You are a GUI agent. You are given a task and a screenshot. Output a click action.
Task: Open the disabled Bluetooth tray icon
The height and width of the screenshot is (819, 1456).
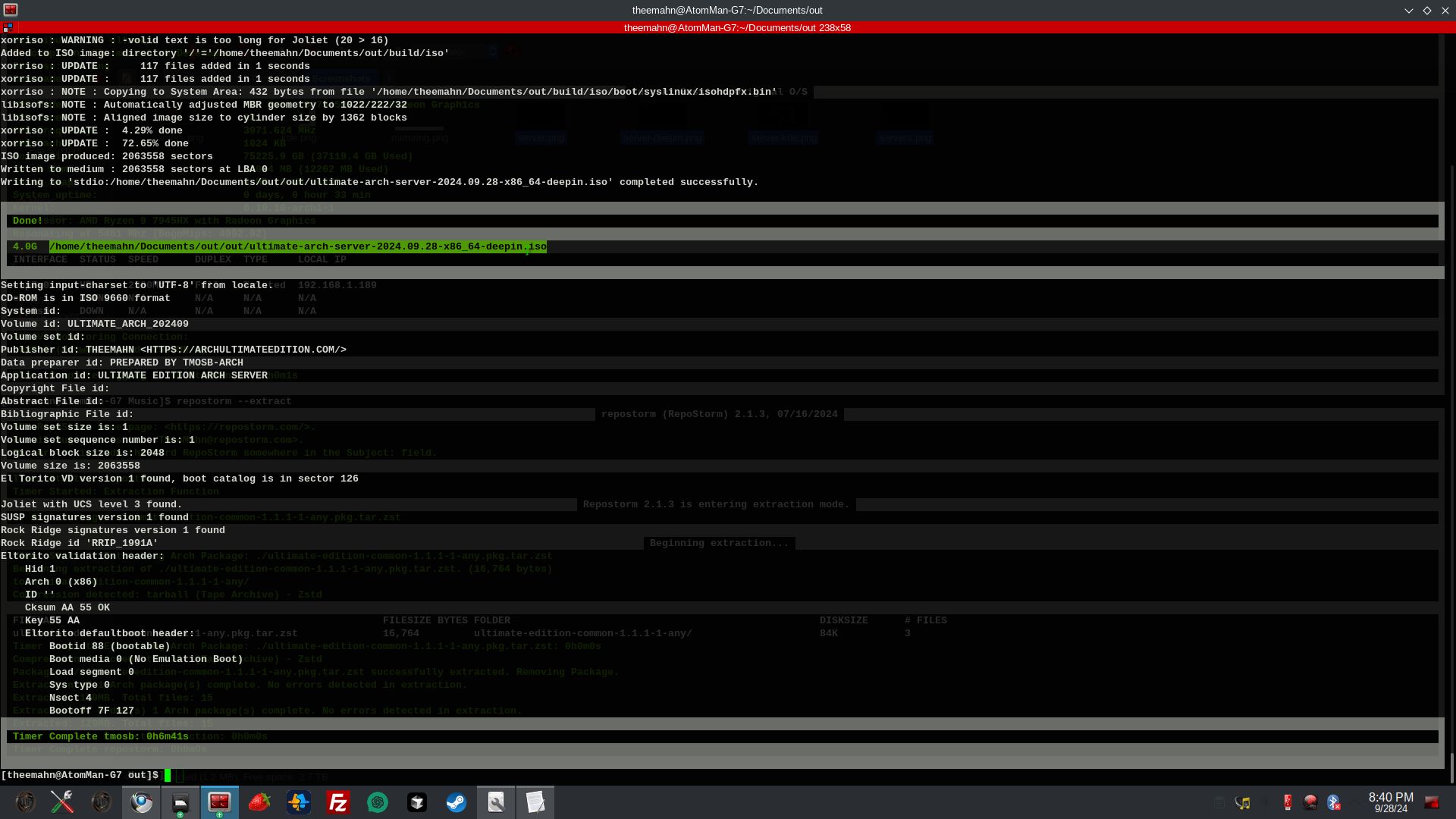(1334, 802)
